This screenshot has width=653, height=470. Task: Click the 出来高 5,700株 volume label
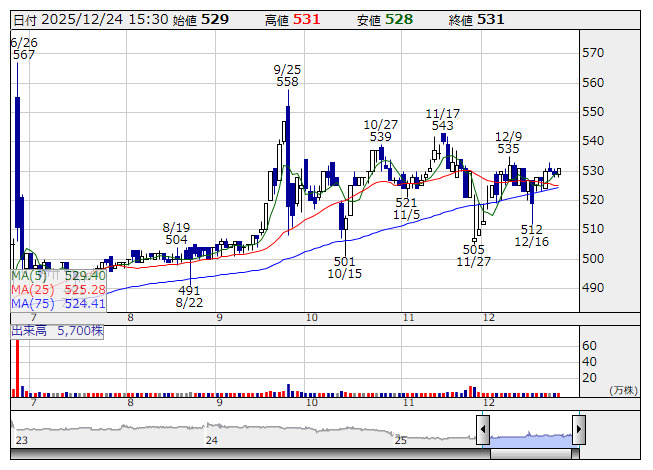(x=57, y=331)
